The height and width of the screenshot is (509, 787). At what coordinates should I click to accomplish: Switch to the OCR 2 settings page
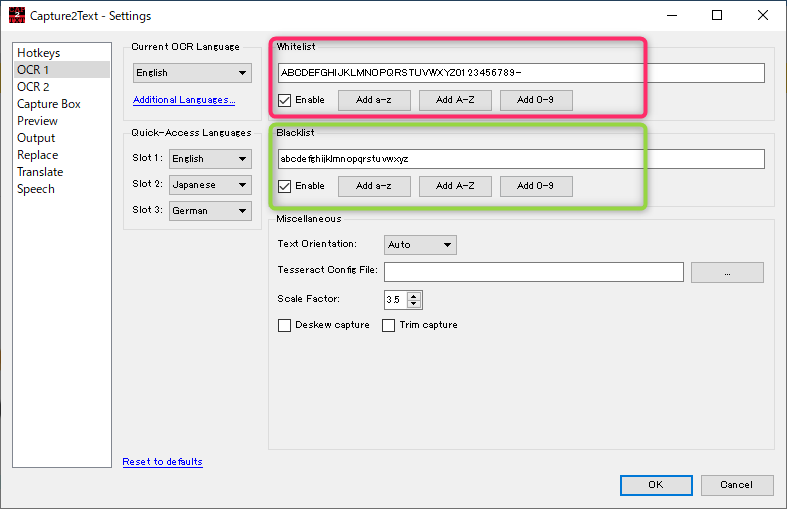33,87
